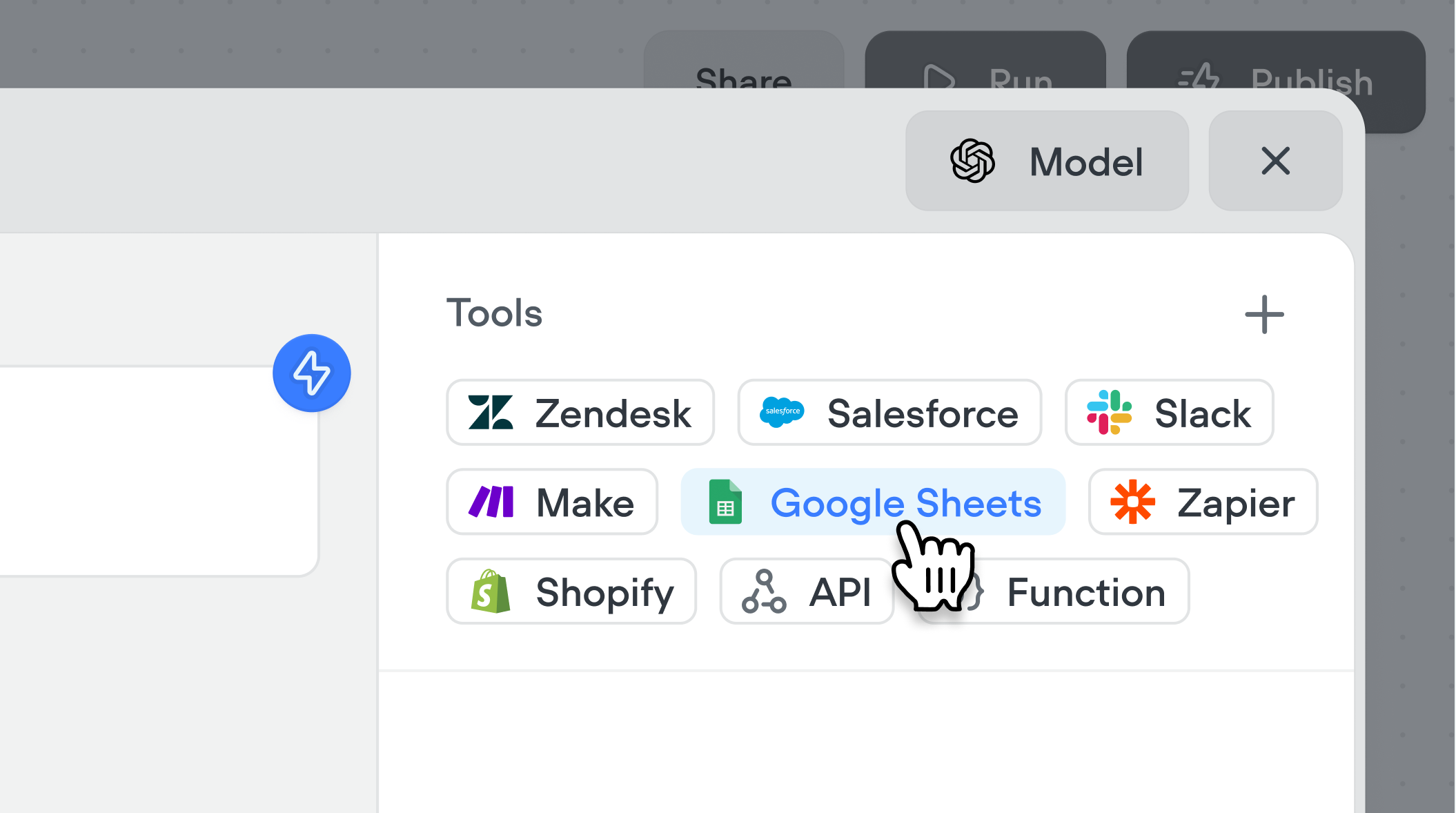
Task: Add a new tool with the plus button
Action: (x=1264, y=315)
